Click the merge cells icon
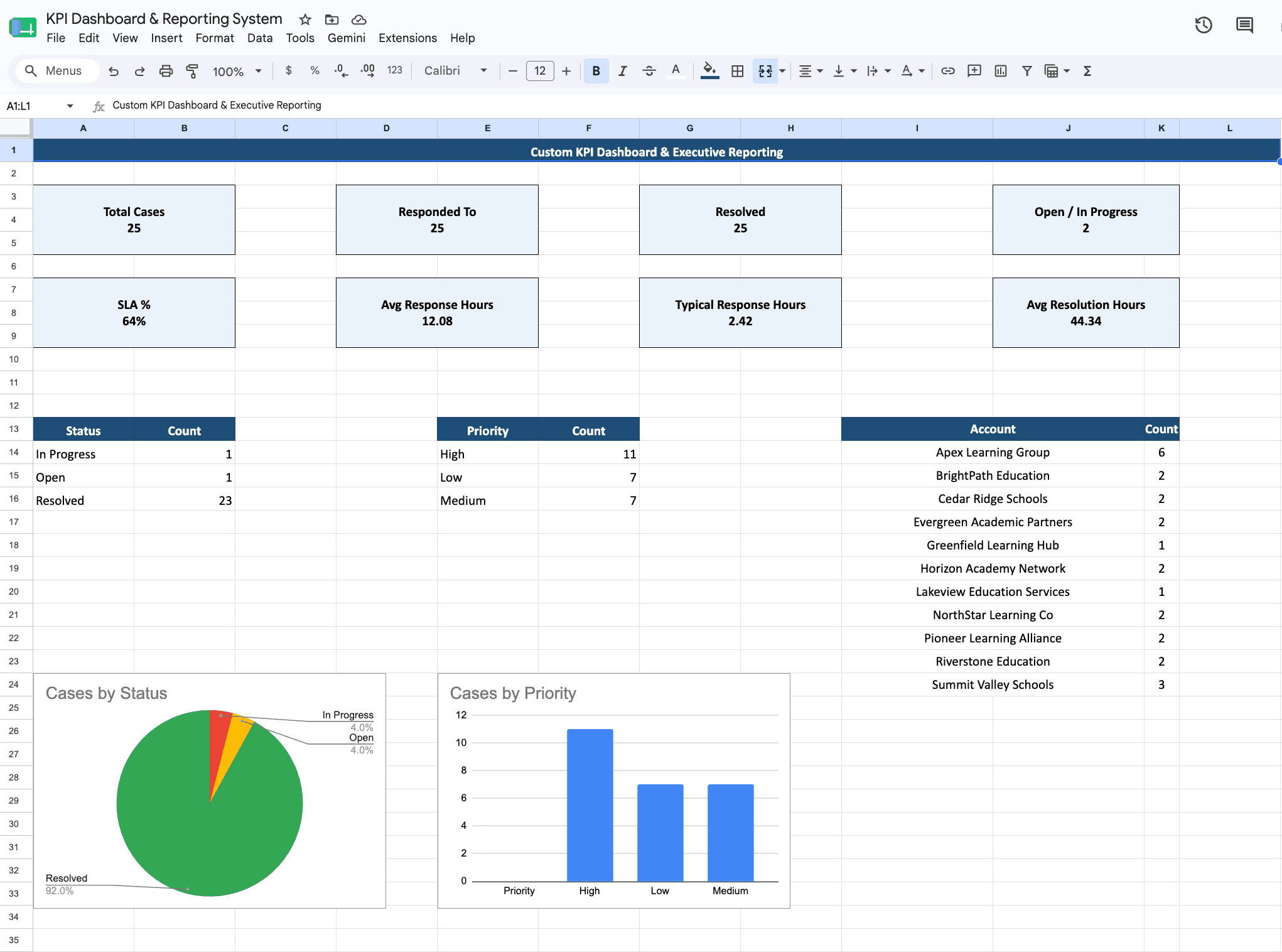1282x952 pixels. pyautogui.click(x=765, y=71)
